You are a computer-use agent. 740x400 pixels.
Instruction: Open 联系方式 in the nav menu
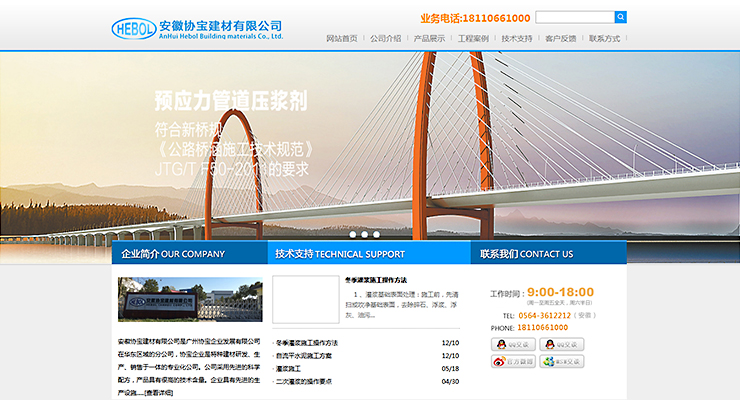[x=605, y=38]
